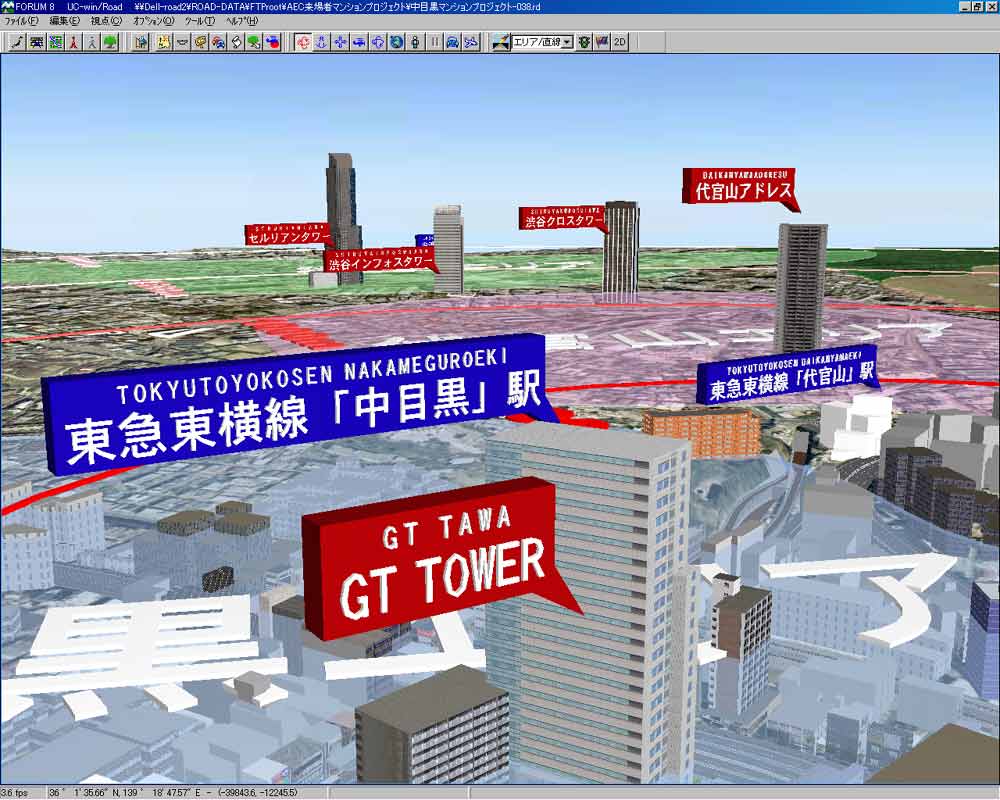Open the ファイル(F) menu
Screen dimensions: 1000x800
[x=20, y=20]
